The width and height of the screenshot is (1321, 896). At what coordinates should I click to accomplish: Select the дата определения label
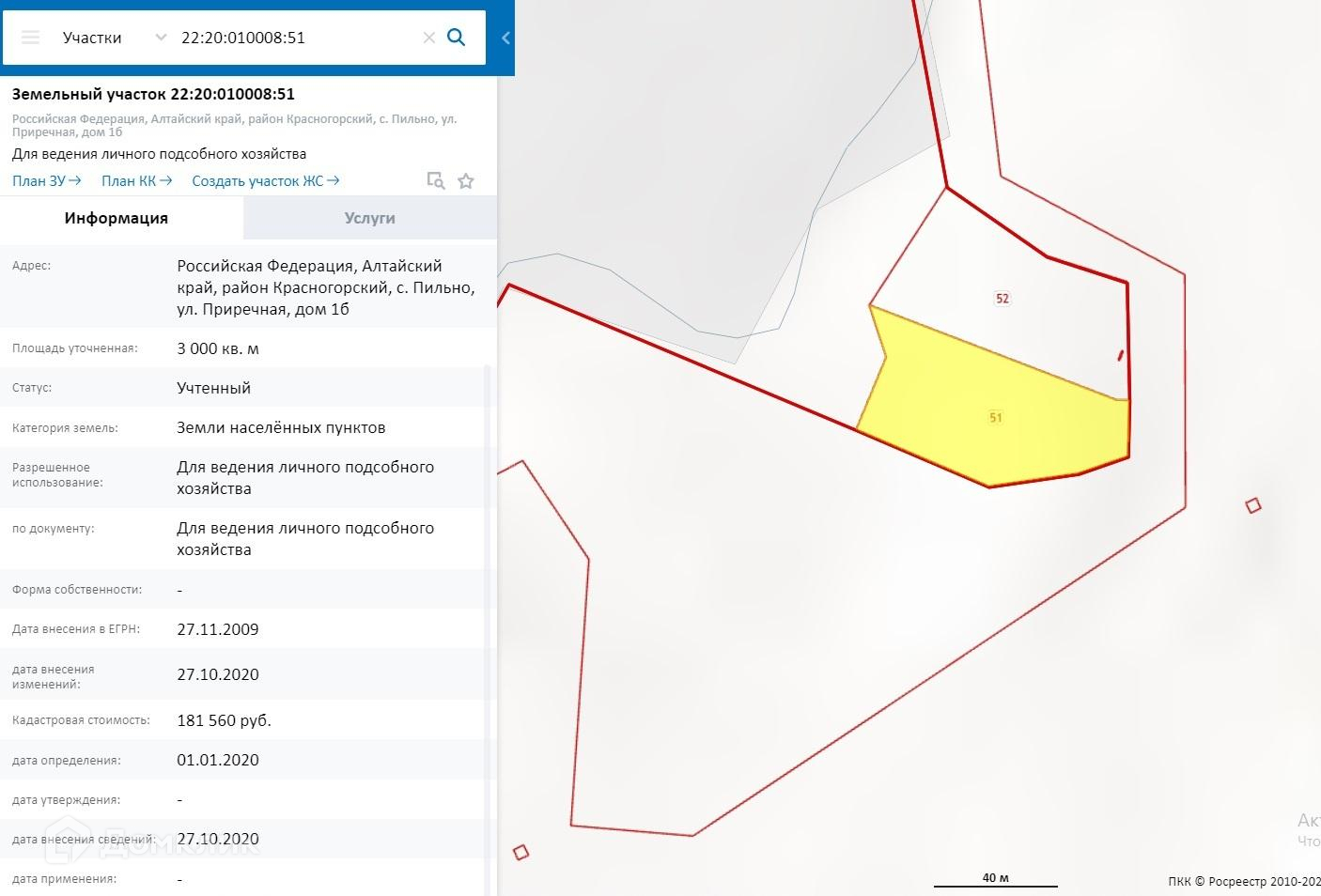click(x=67, y=761)
